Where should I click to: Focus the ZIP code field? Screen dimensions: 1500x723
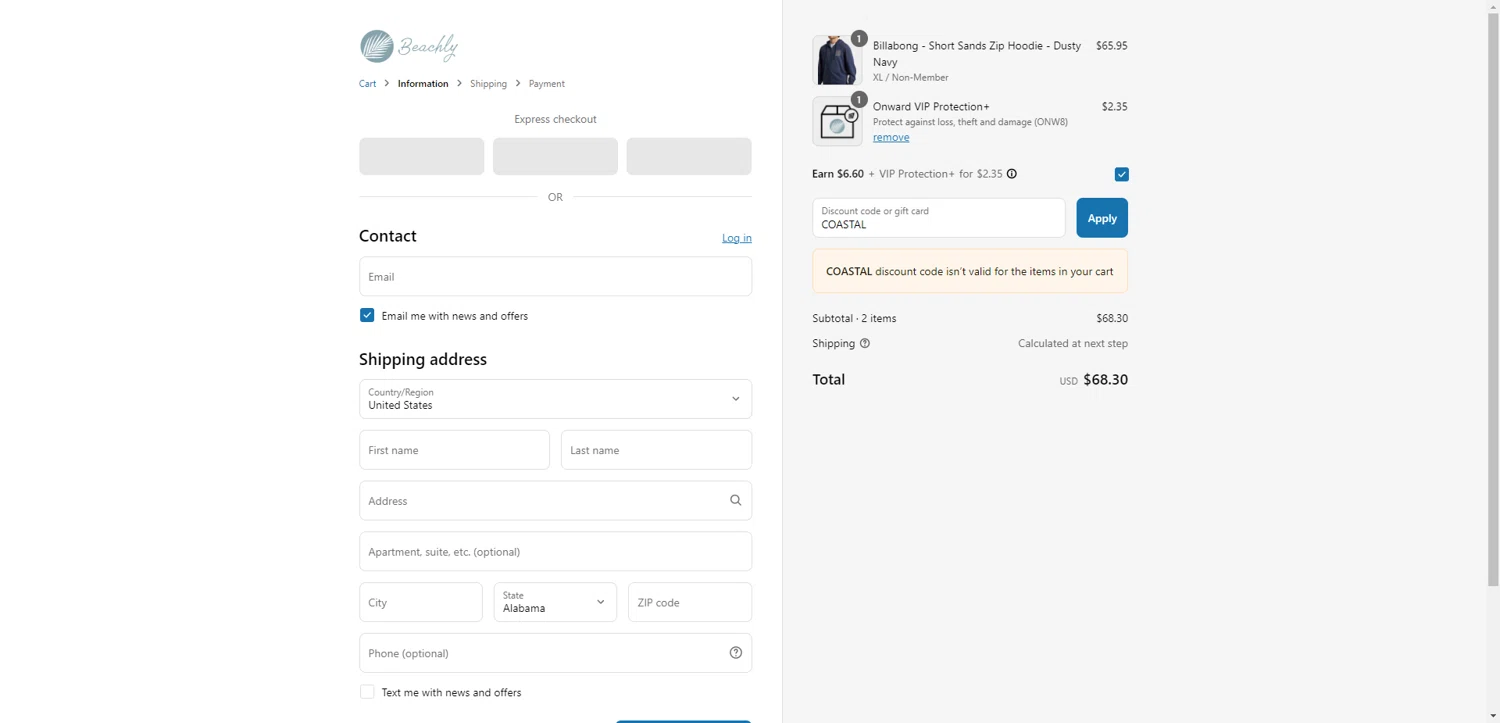pos(690,602)
